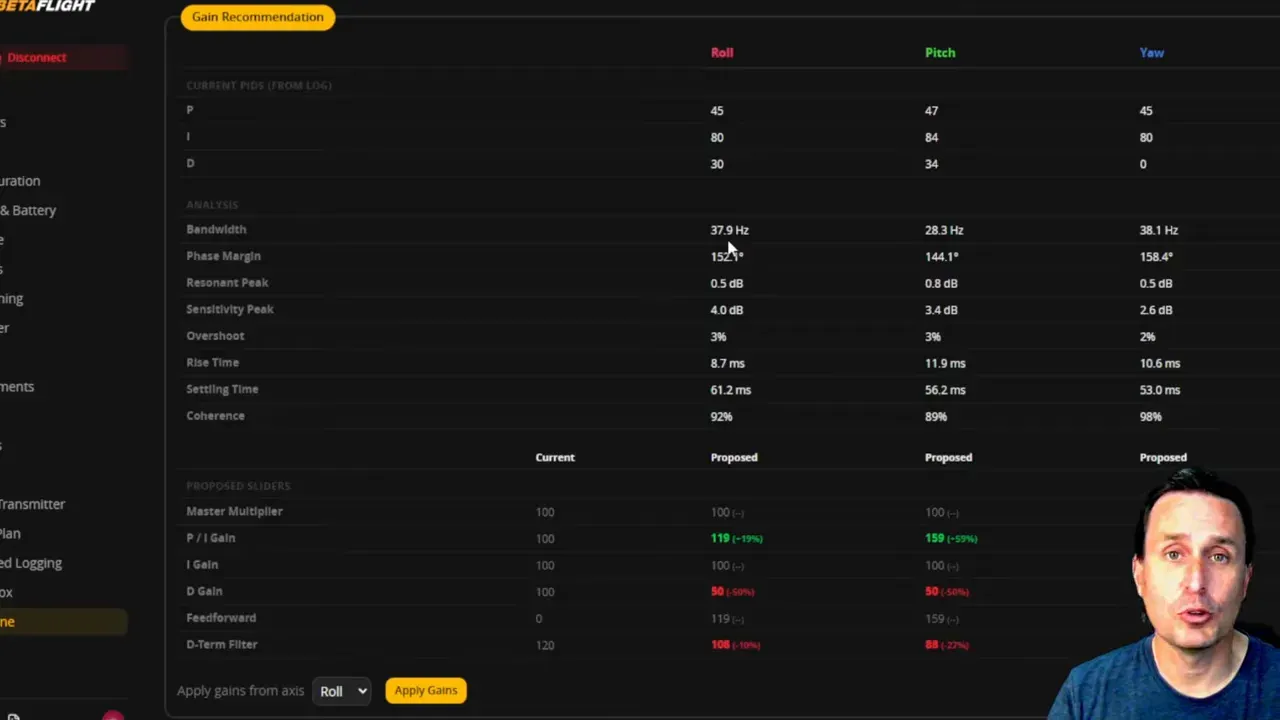Open the Configuration sidebar item
The height and width of the screenshot is (720, 1280).
pos(22,181)
